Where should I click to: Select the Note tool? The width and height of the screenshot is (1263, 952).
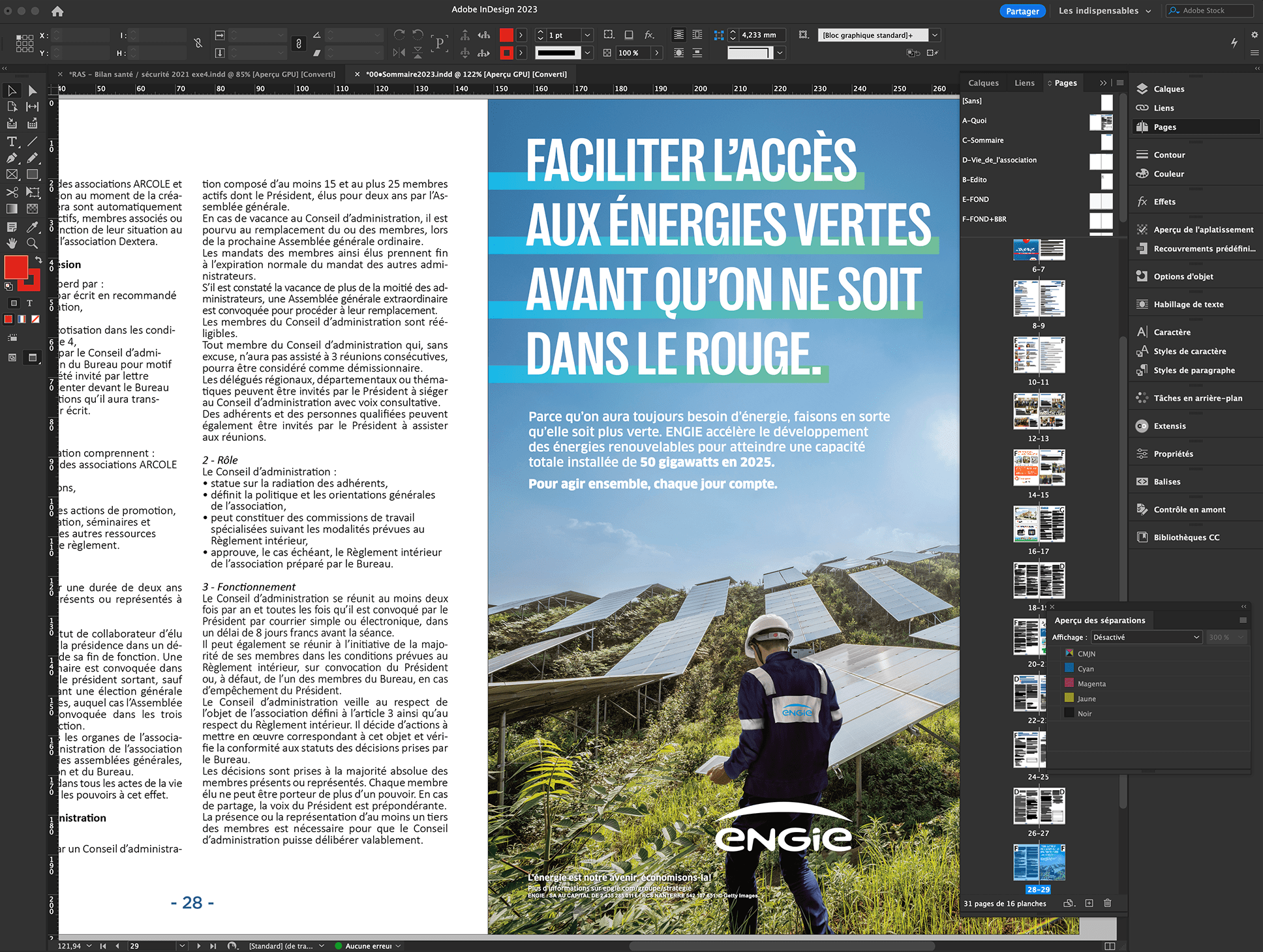pyautogui.click(x=12, y=226)
